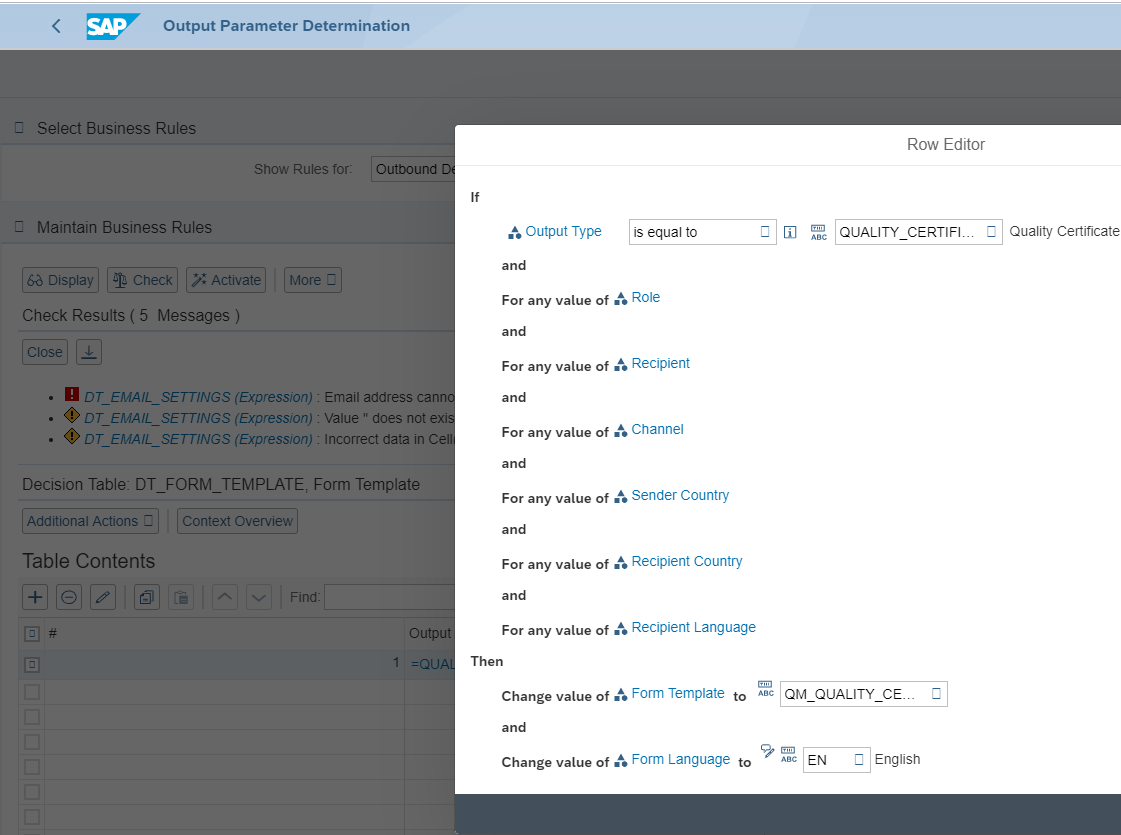
Task: Click the Form Language result link
Action: click(x=681, y=759)
